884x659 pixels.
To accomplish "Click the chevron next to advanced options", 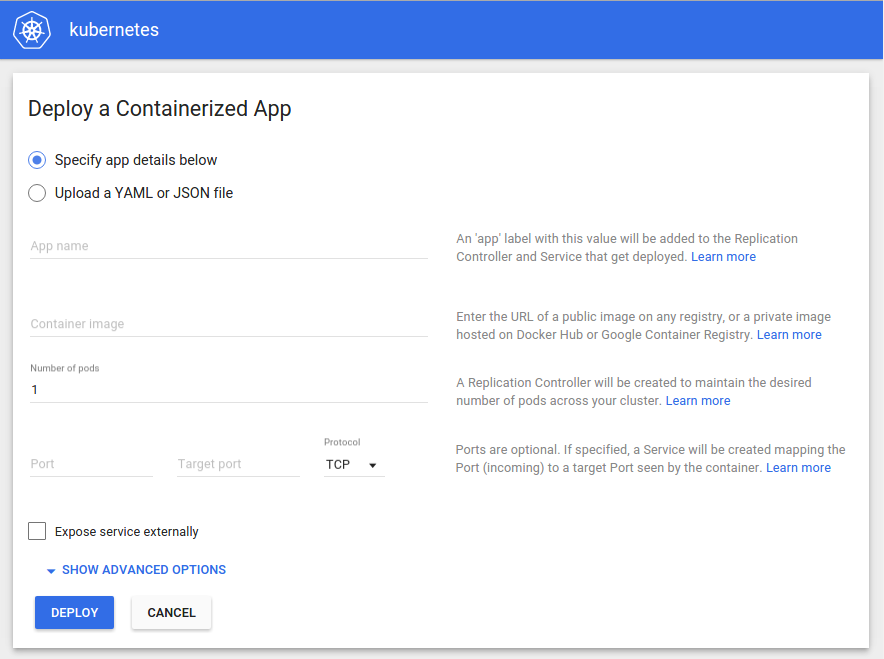I will [x=51, y=570].
